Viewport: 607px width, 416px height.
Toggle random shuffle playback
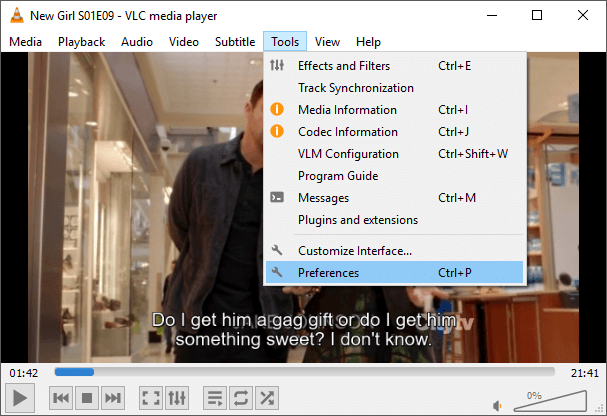coord(267,398)
